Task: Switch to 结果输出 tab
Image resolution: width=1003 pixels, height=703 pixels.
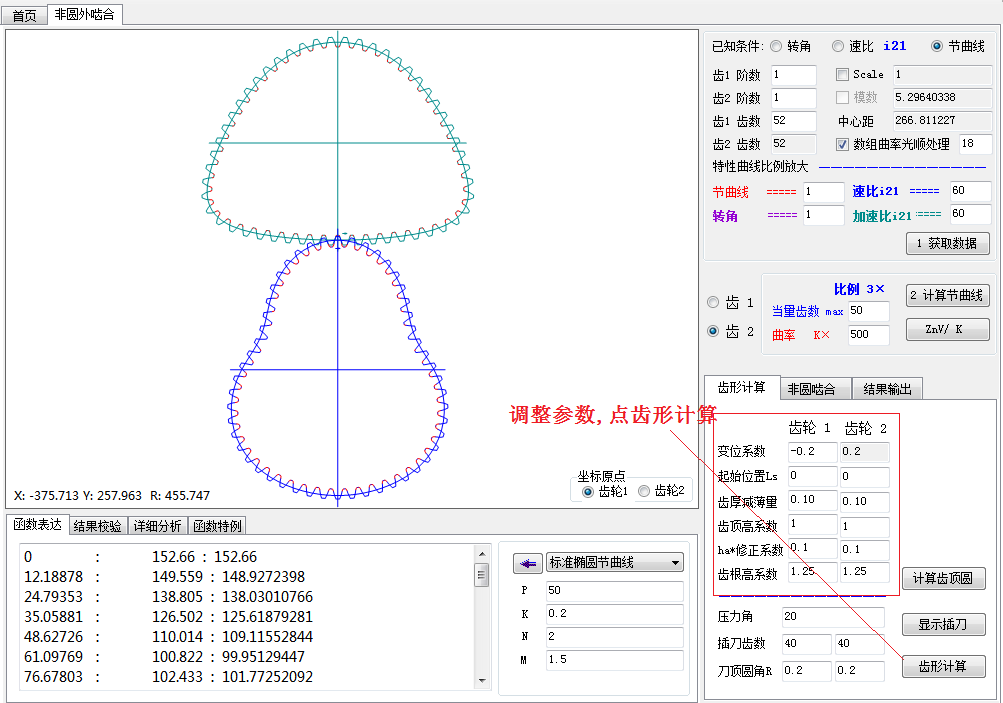Action: pyautogui.click(x=887, y=388)
